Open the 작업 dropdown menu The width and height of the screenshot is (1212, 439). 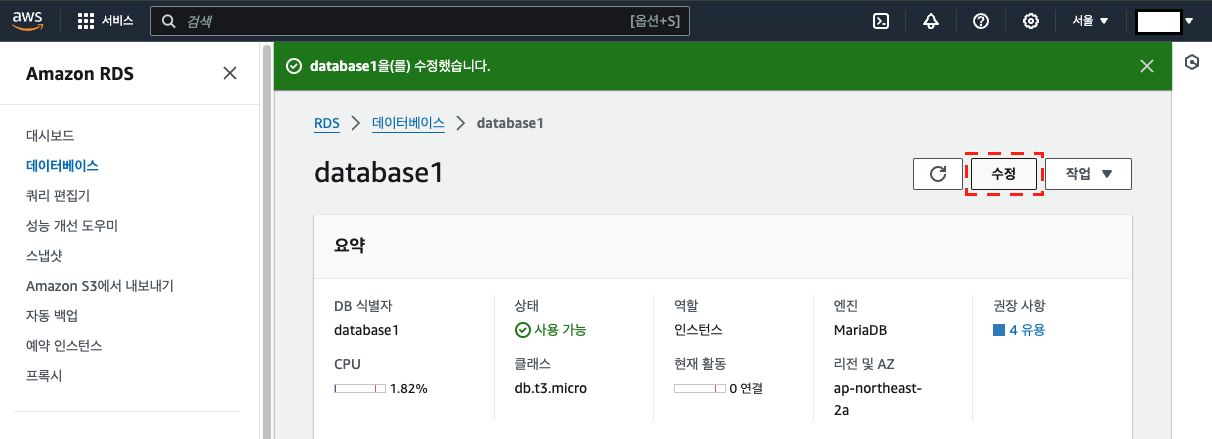tap(1088, 173)
